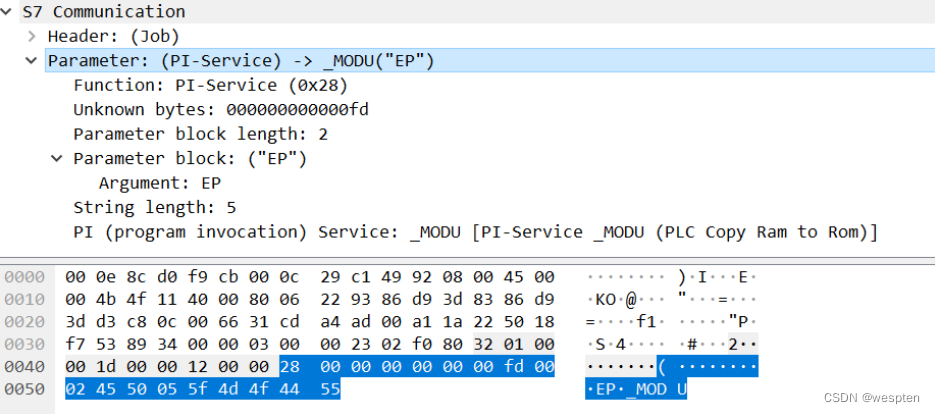Click the Argument: EP field

click(159, 183)
